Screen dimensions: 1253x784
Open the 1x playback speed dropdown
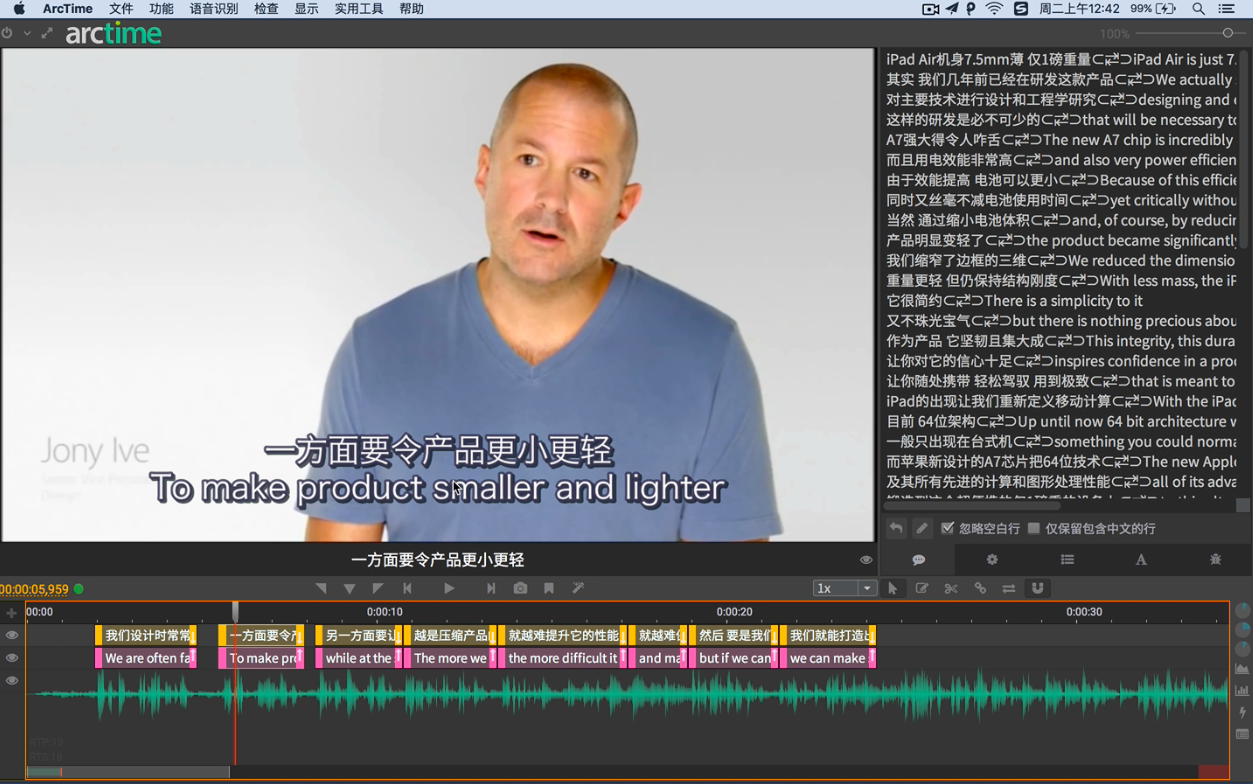845,589
